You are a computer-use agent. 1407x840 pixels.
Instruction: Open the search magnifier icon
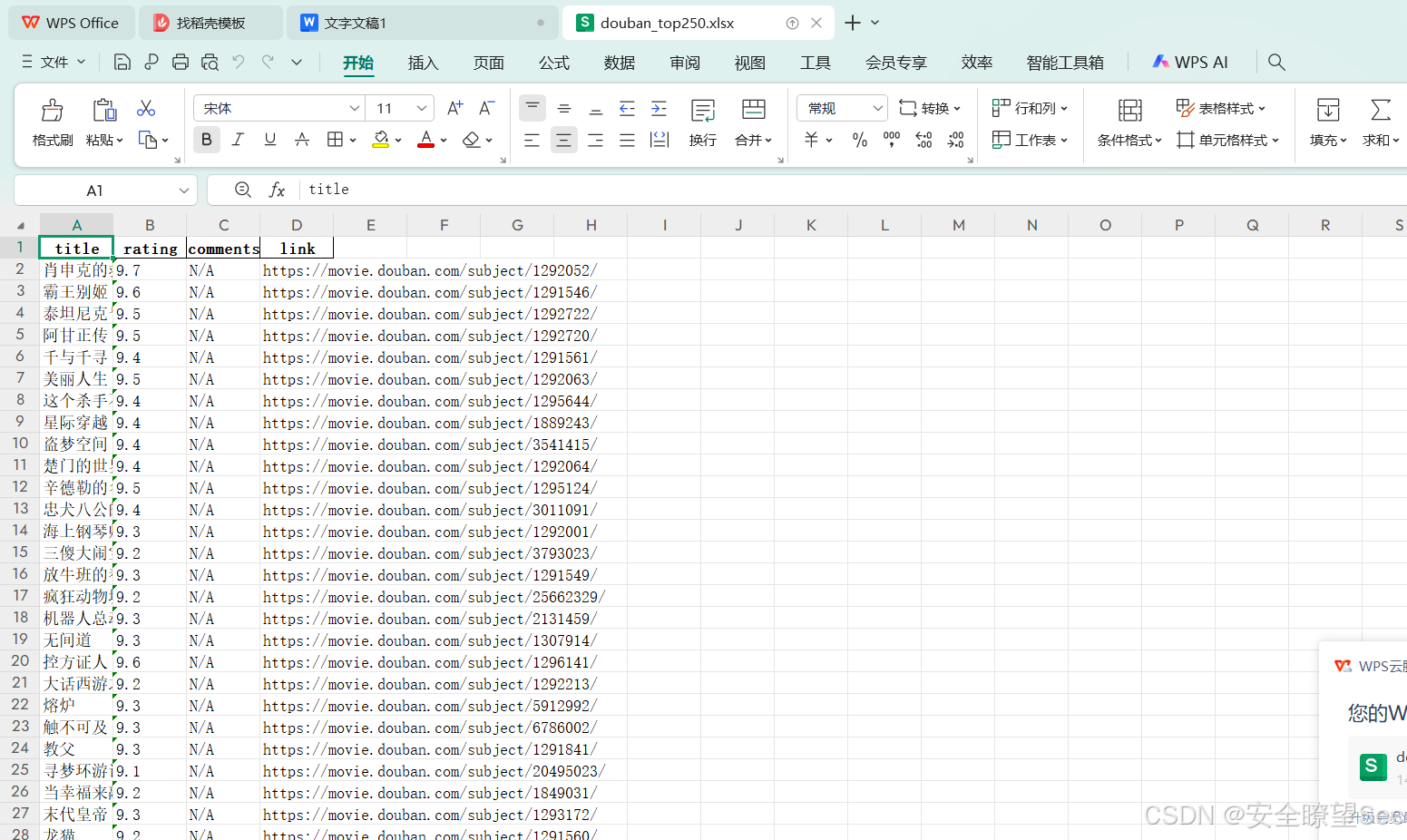click(1276, 62)
